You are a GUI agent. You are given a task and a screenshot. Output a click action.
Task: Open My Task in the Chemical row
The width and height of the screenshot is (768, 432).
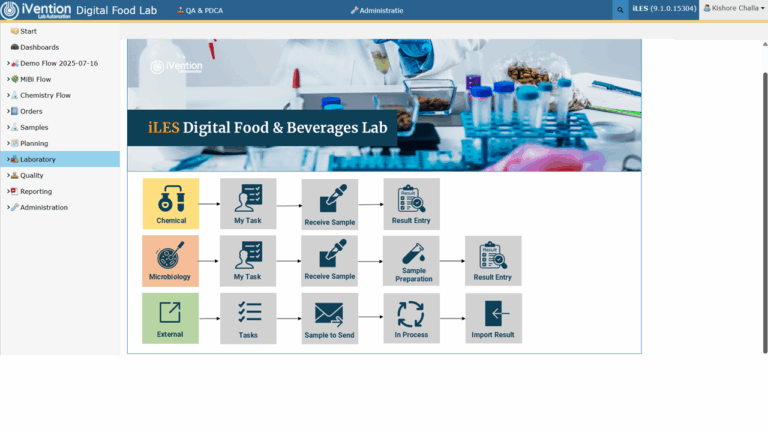[x=248, y=204]
